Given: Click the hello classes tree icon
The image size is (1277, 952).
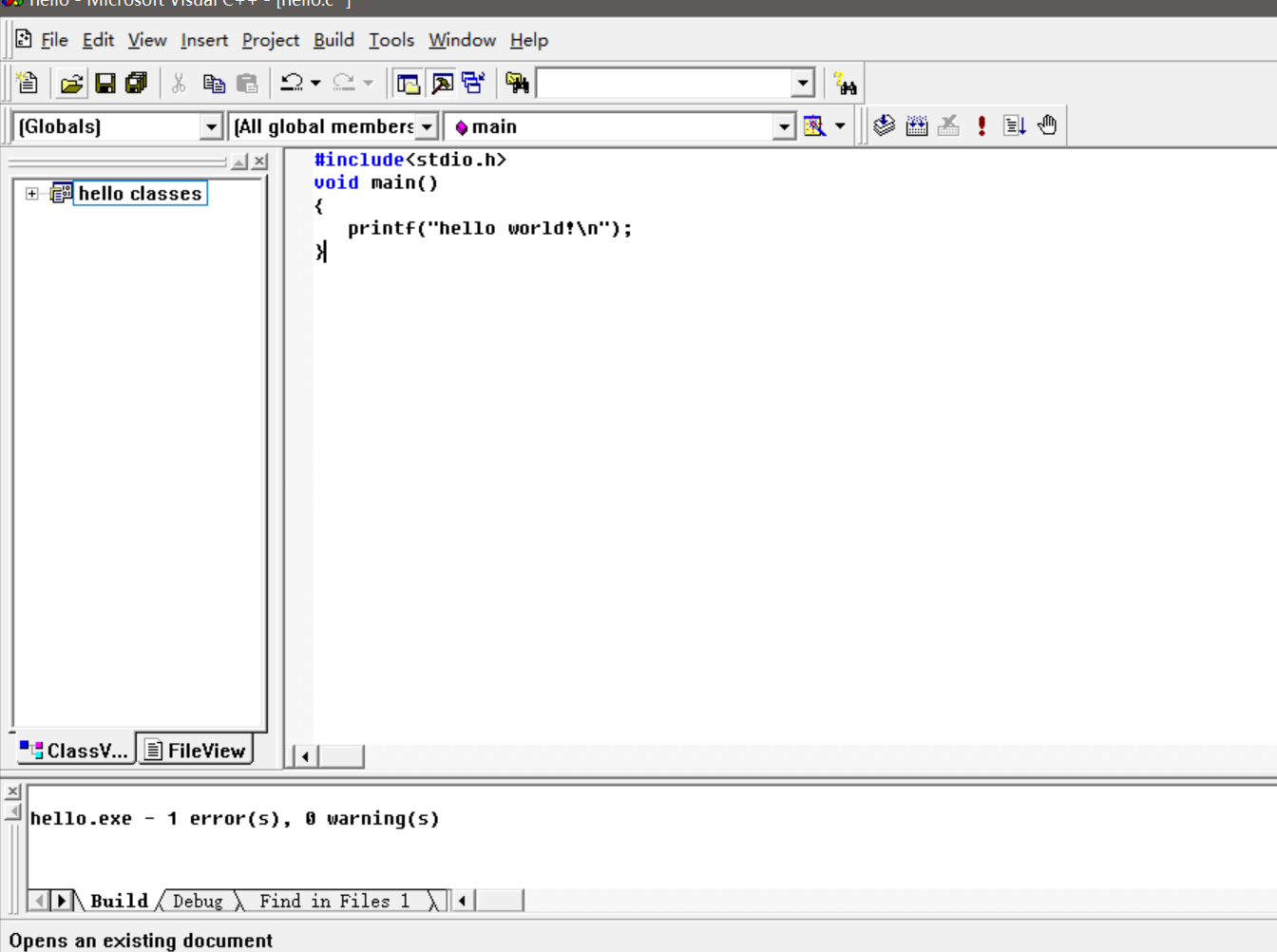Looking at the screenshot, I should (x=61, y=193).
